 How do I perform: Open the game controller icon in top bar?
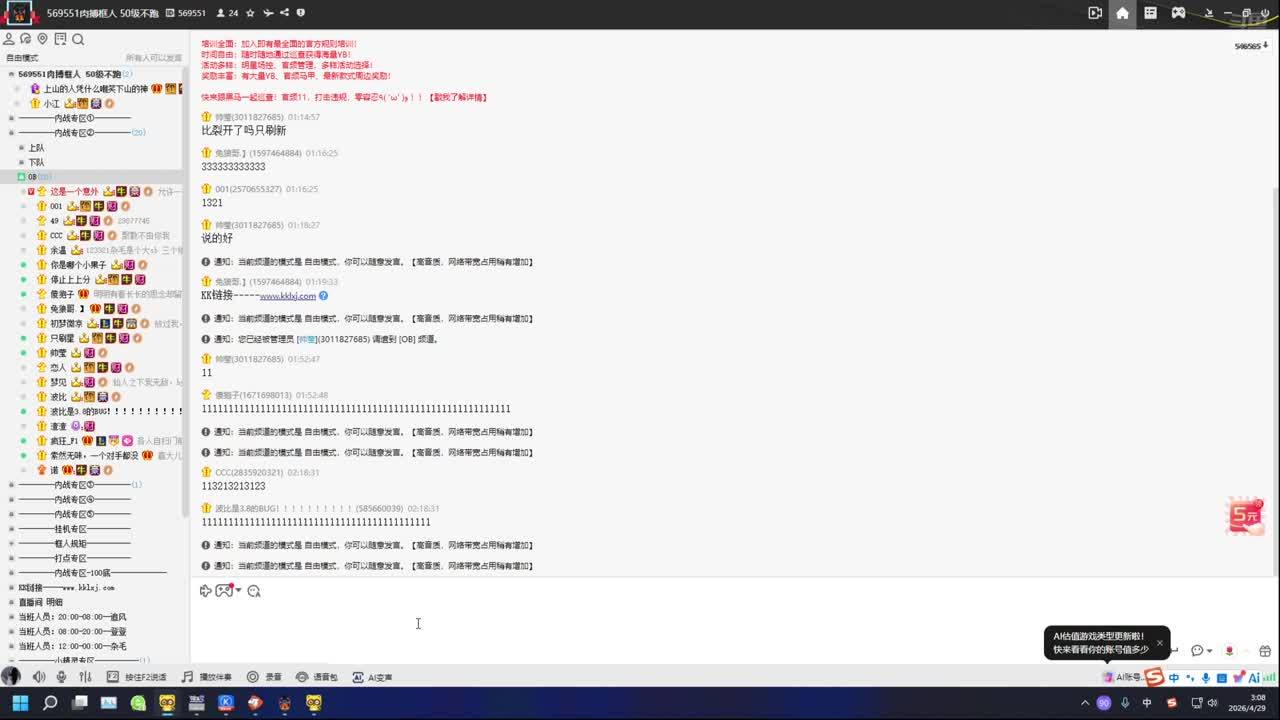(1179, 13)
